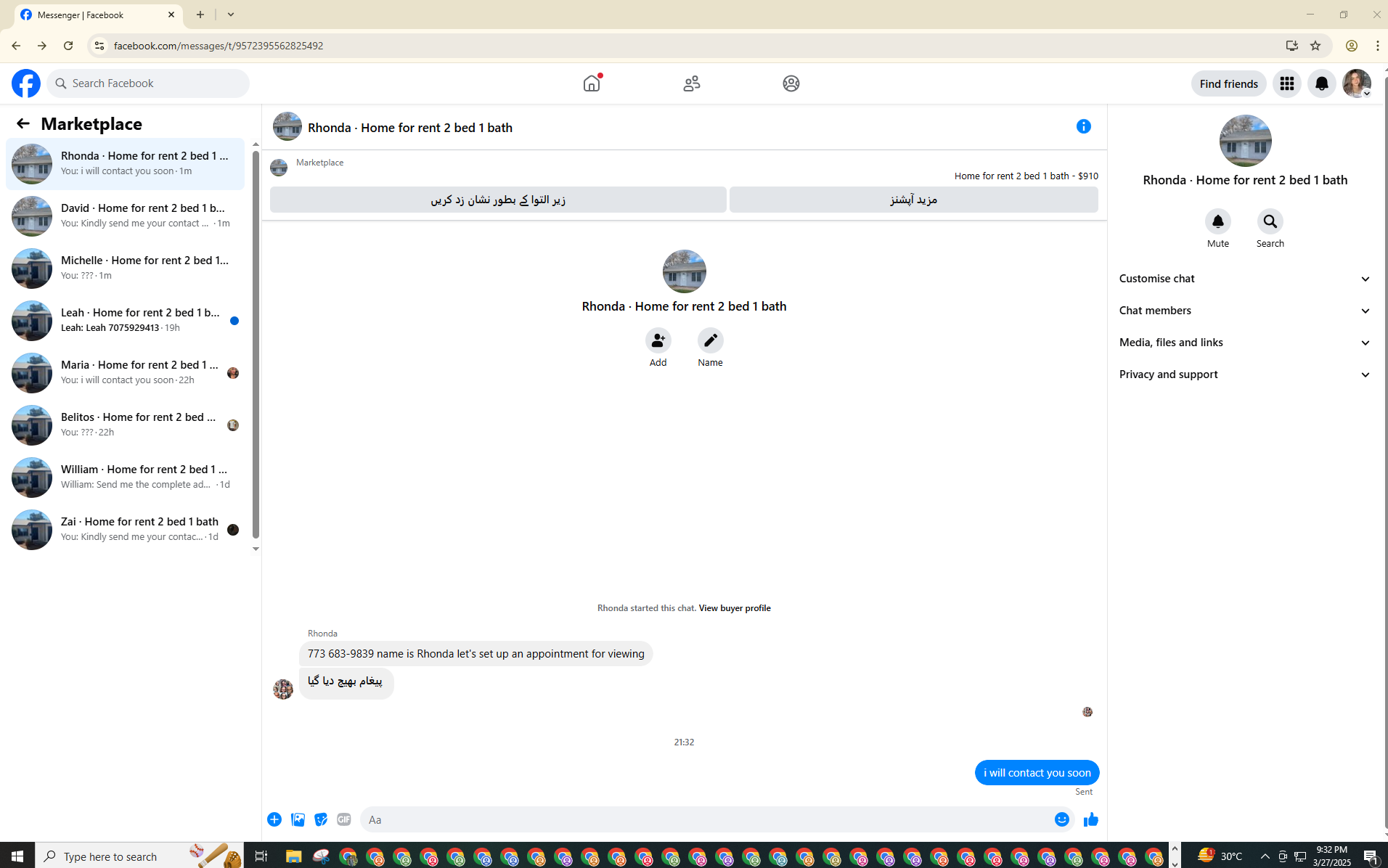1388x868 pixels.
Task: Open the Chrome three-dot menu
Action: 1378,46
